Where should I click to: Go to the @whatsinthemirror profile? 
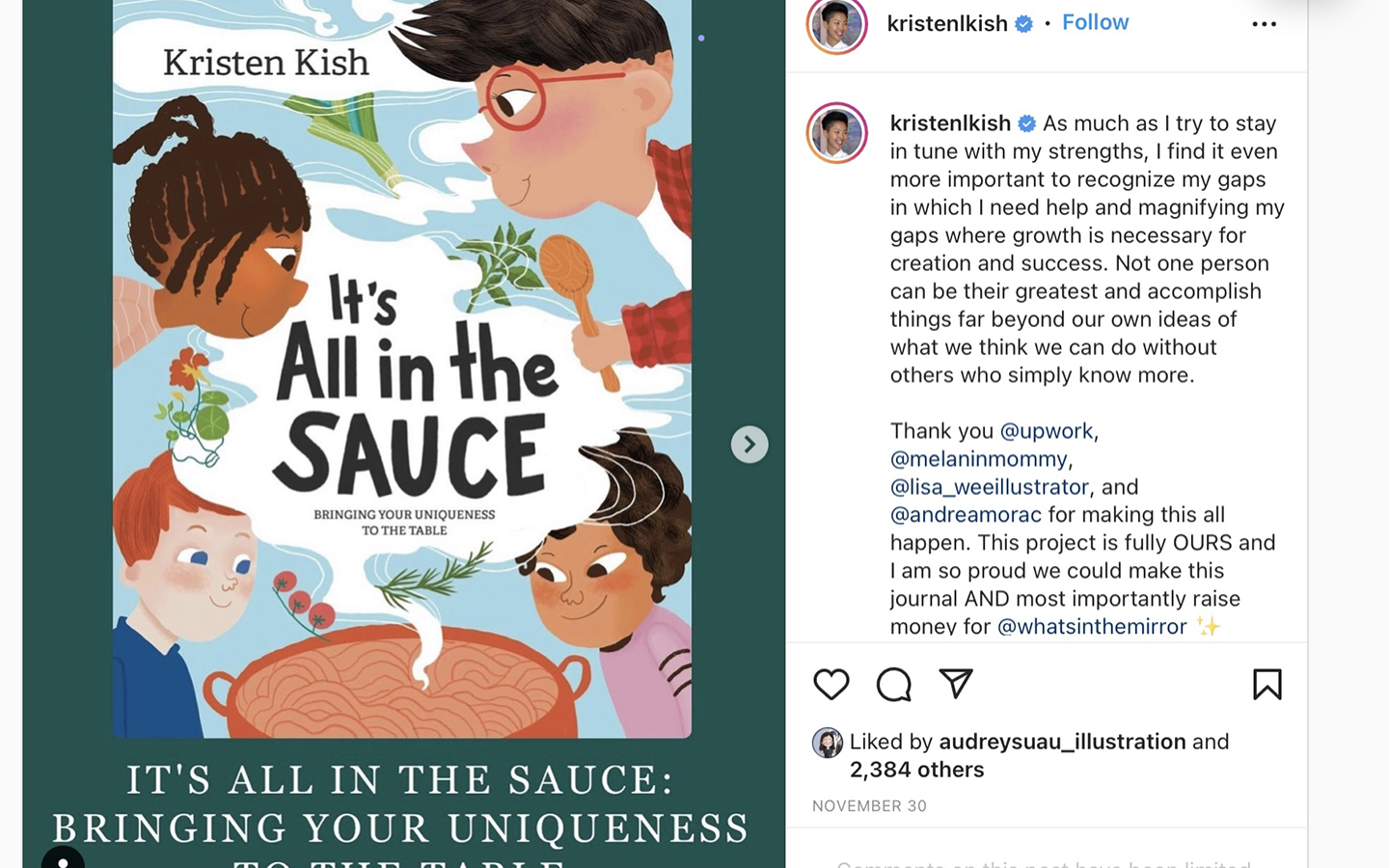(x=1092, y=627)
